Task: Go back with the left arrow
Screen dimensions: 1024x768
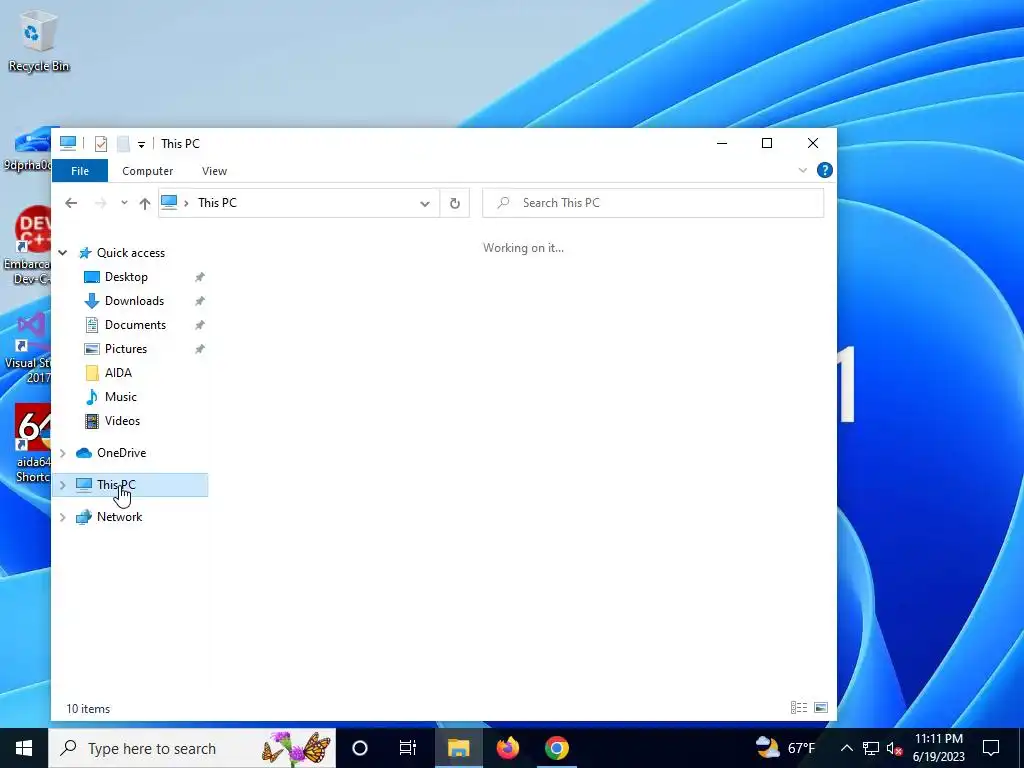Action: tap(71, 203)
